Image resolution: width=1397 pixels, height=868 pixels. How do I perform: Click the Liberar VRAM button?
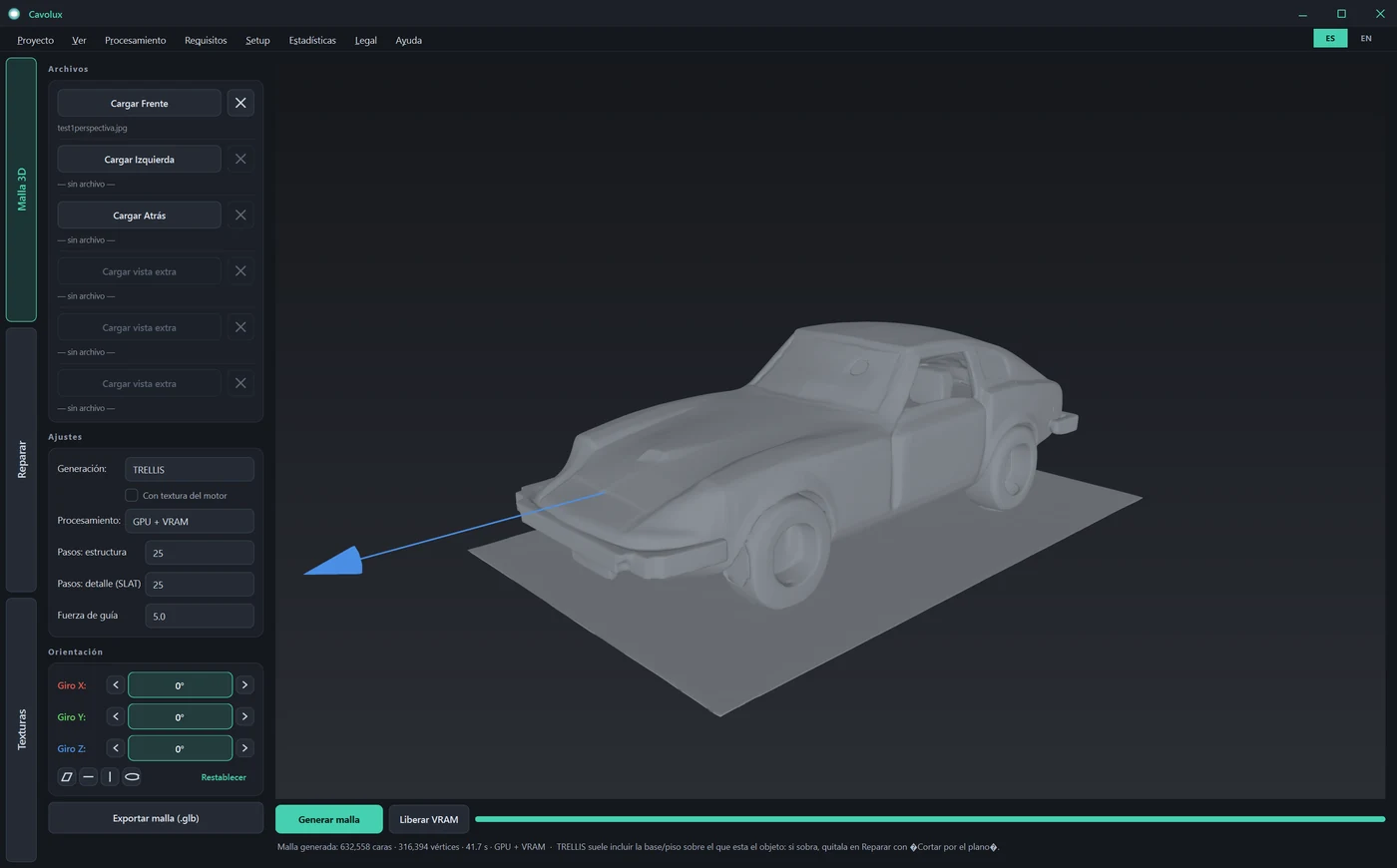[x=429, y=819]
